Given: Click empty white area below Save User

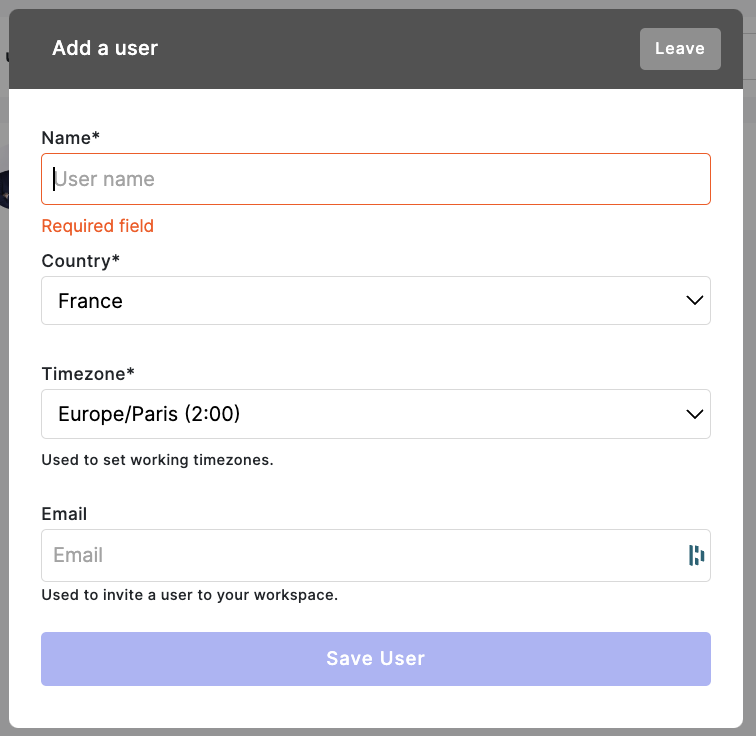Looking at the screenshot, I should [x=376, y=707].
